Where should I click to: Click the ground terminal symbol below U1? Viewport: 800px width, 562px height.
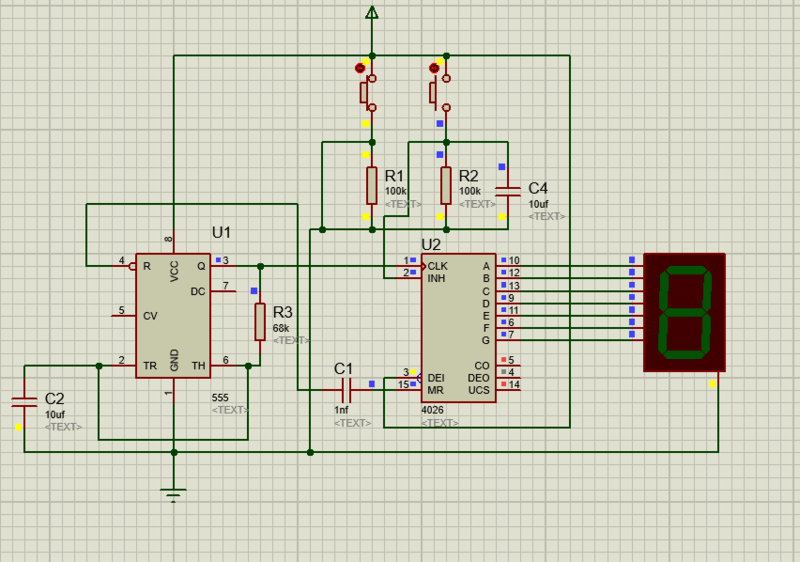pyautogui.click(x=174, y=493)
